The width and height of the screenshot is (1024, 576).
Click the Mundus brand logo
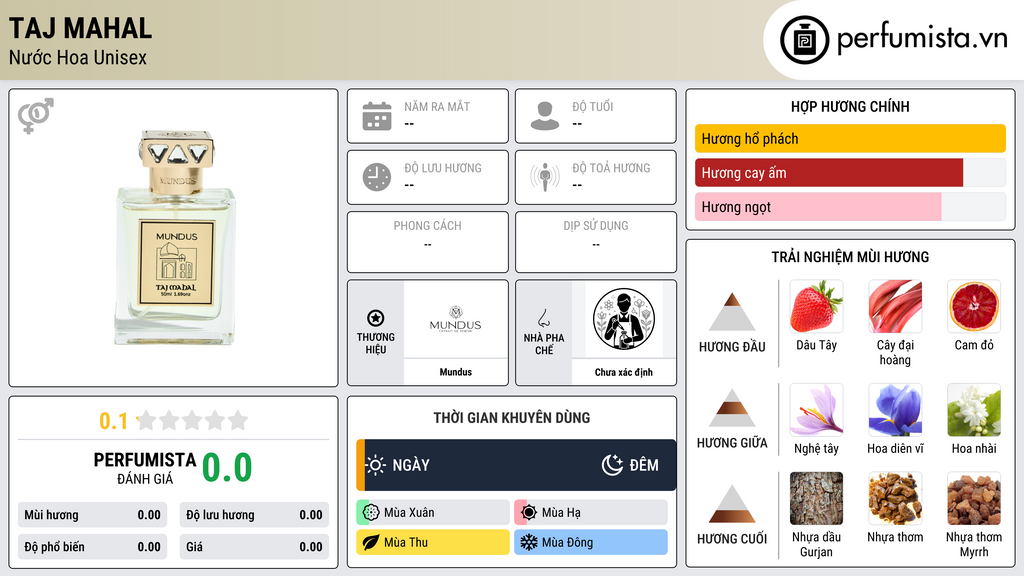pyautogui.click(x=455, y=319)
